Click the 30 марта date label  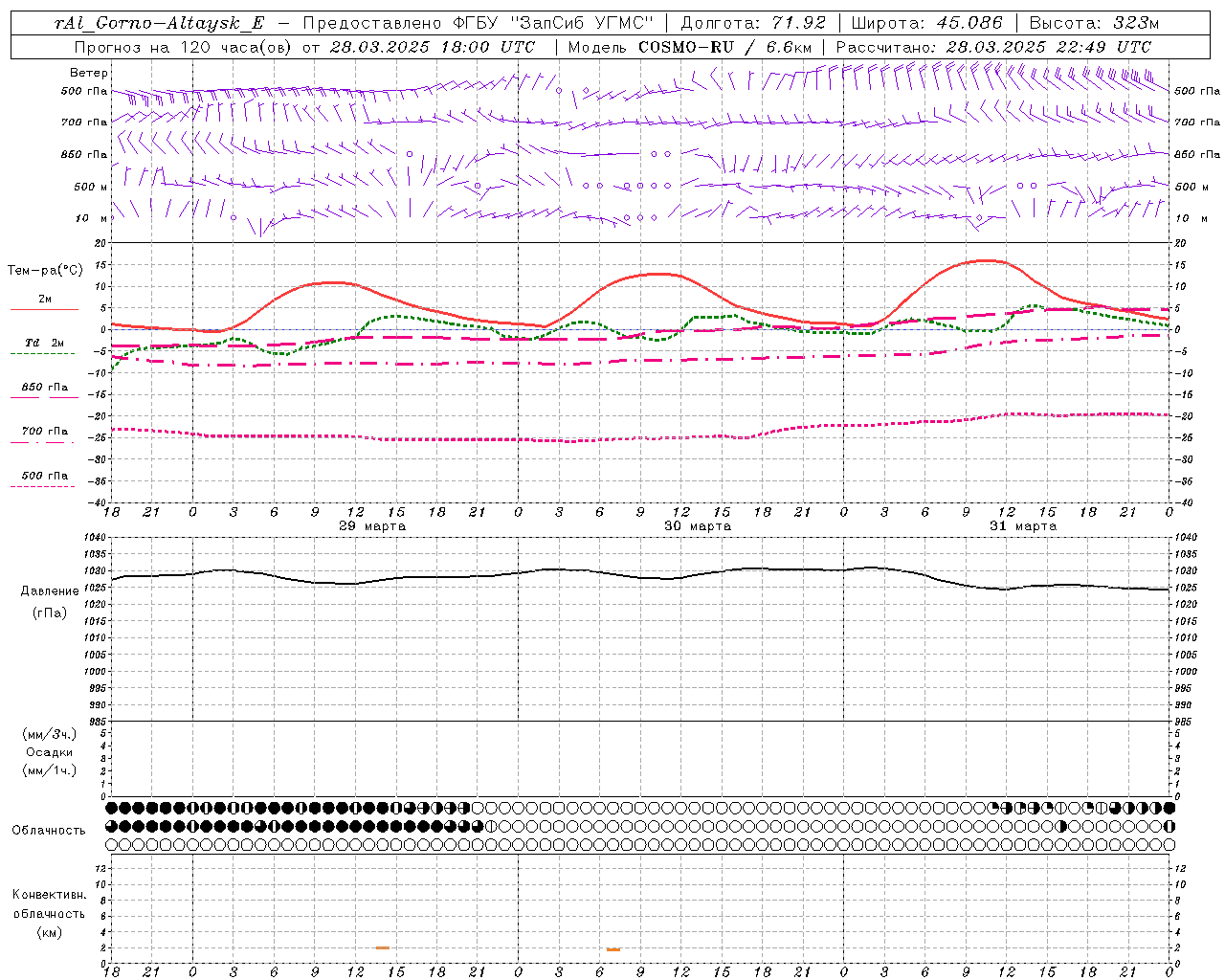[698, 525]
